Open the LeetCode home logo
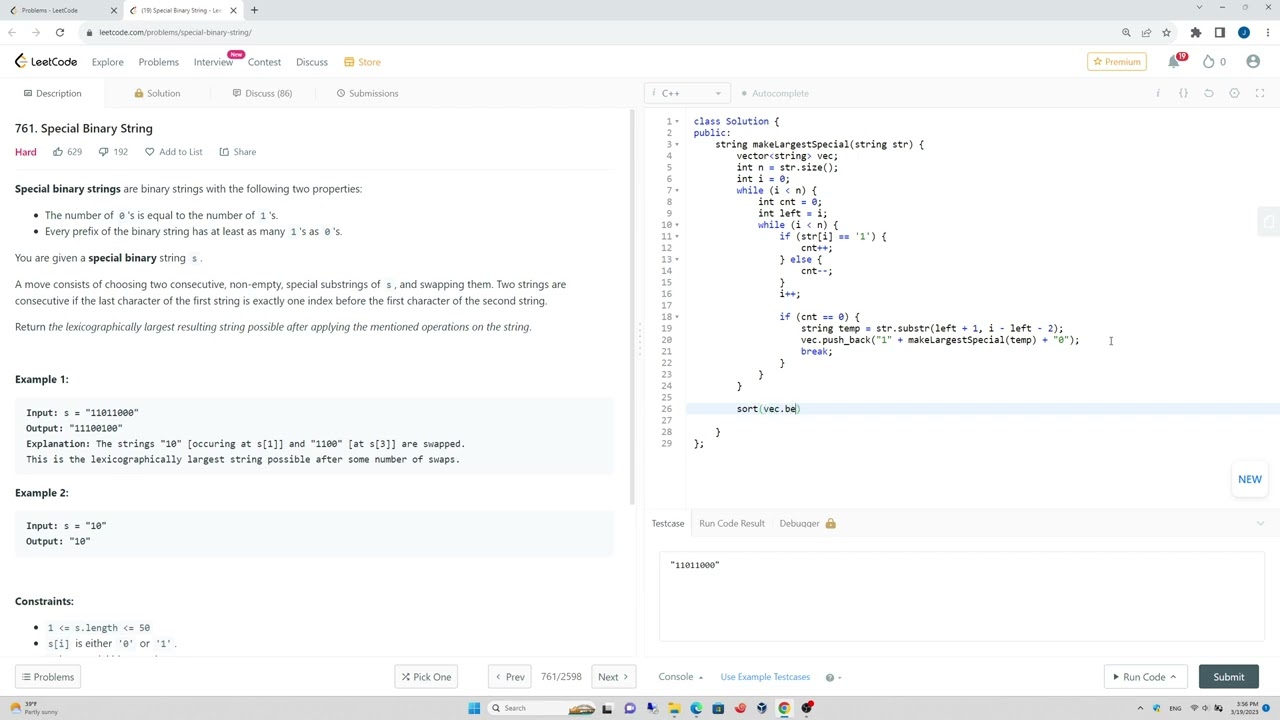This screenshot has width=1280, height=720. 46,62
